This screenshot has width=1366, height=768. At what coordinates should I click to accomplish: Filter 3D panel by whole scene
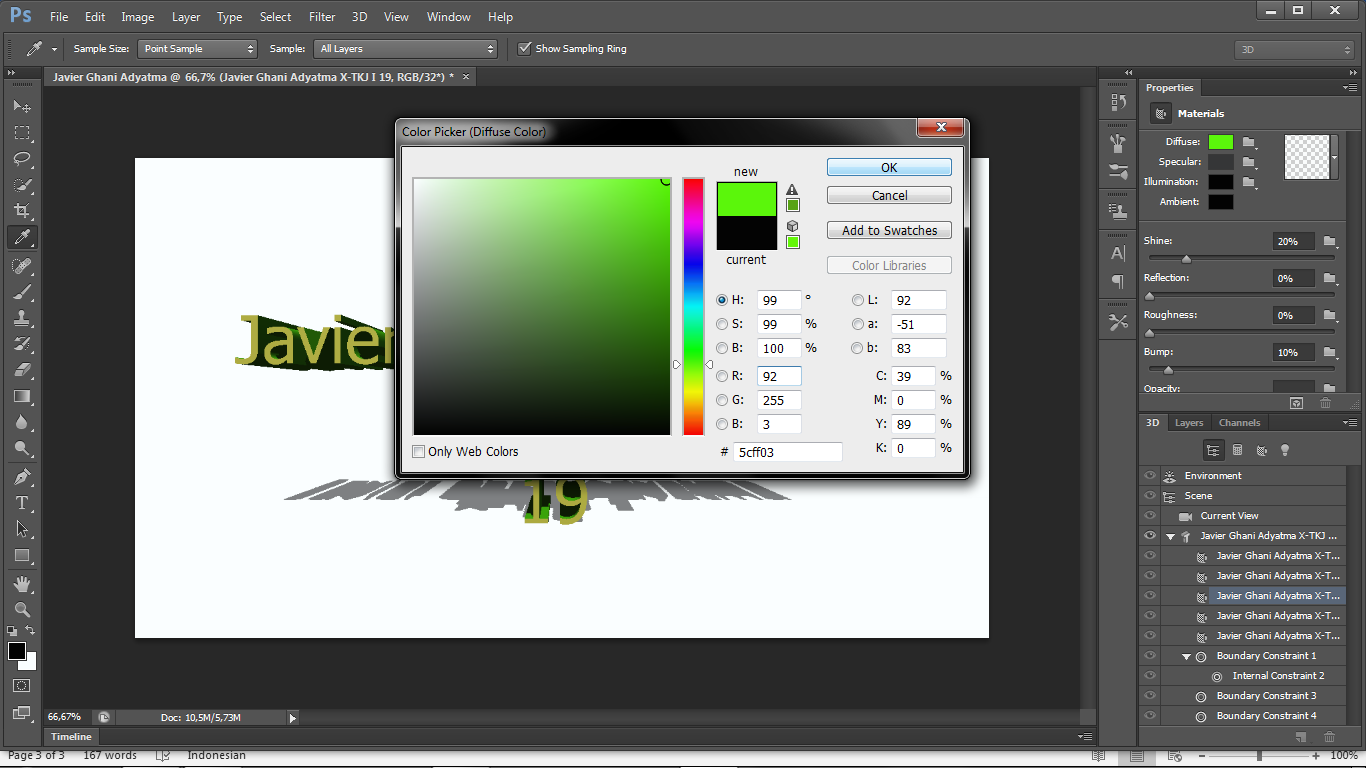1213,450
